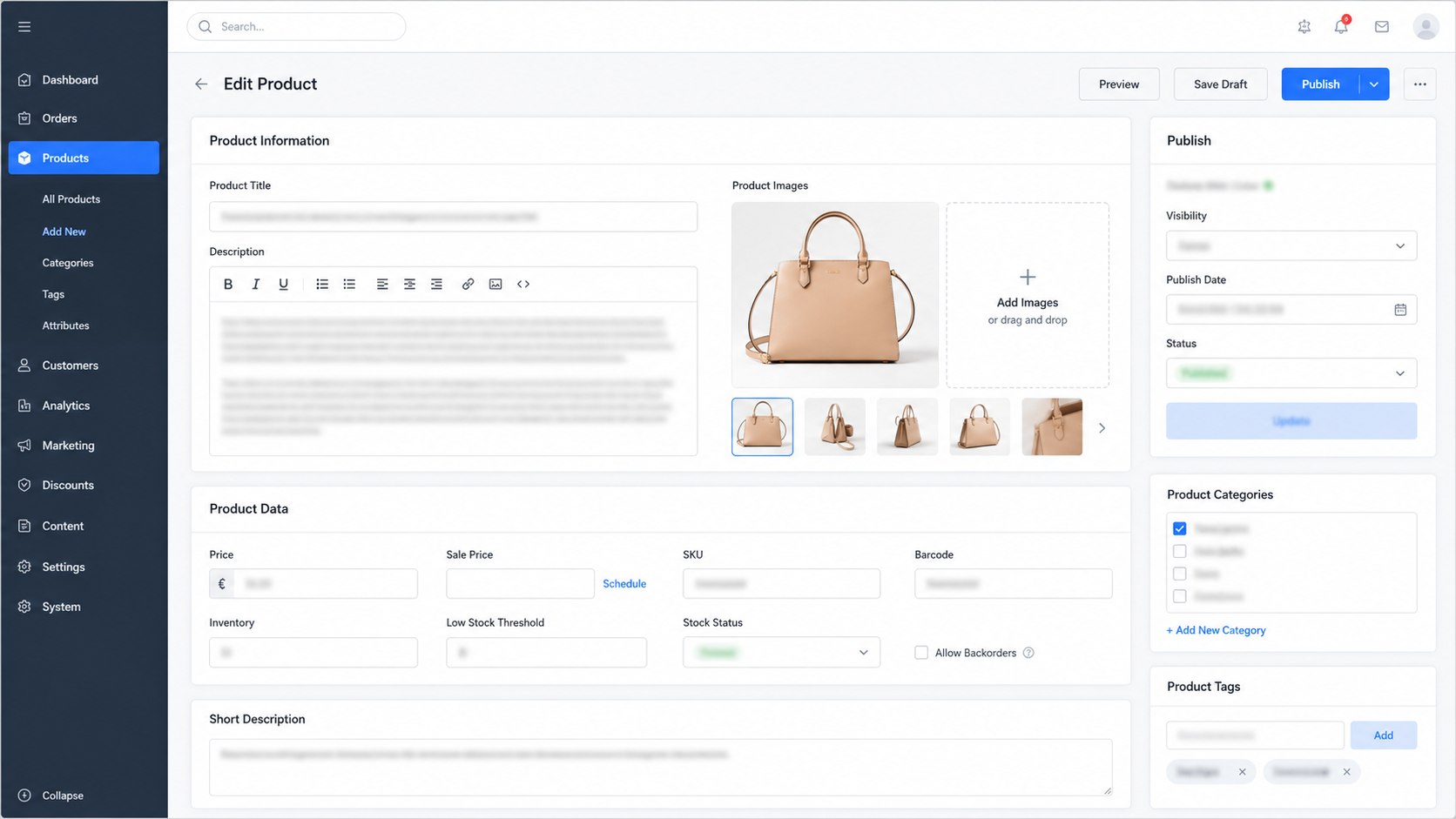Insert an image in the description
The height and width of the screenshot is (819, 1456).
coord(495,285)
